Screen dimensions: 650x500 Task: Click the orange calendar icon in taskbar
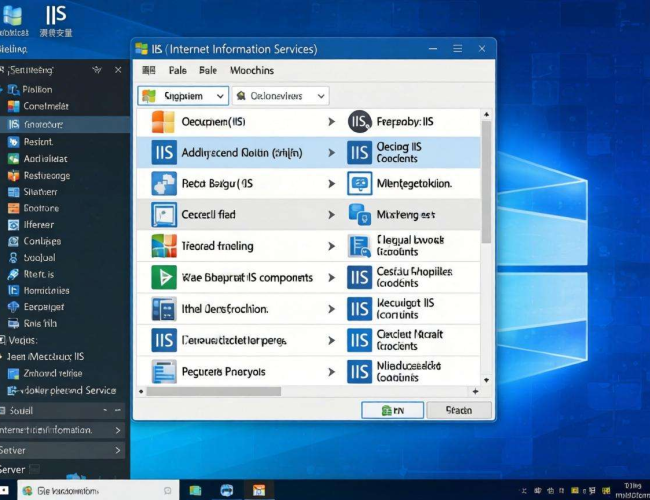pos(259,490)
